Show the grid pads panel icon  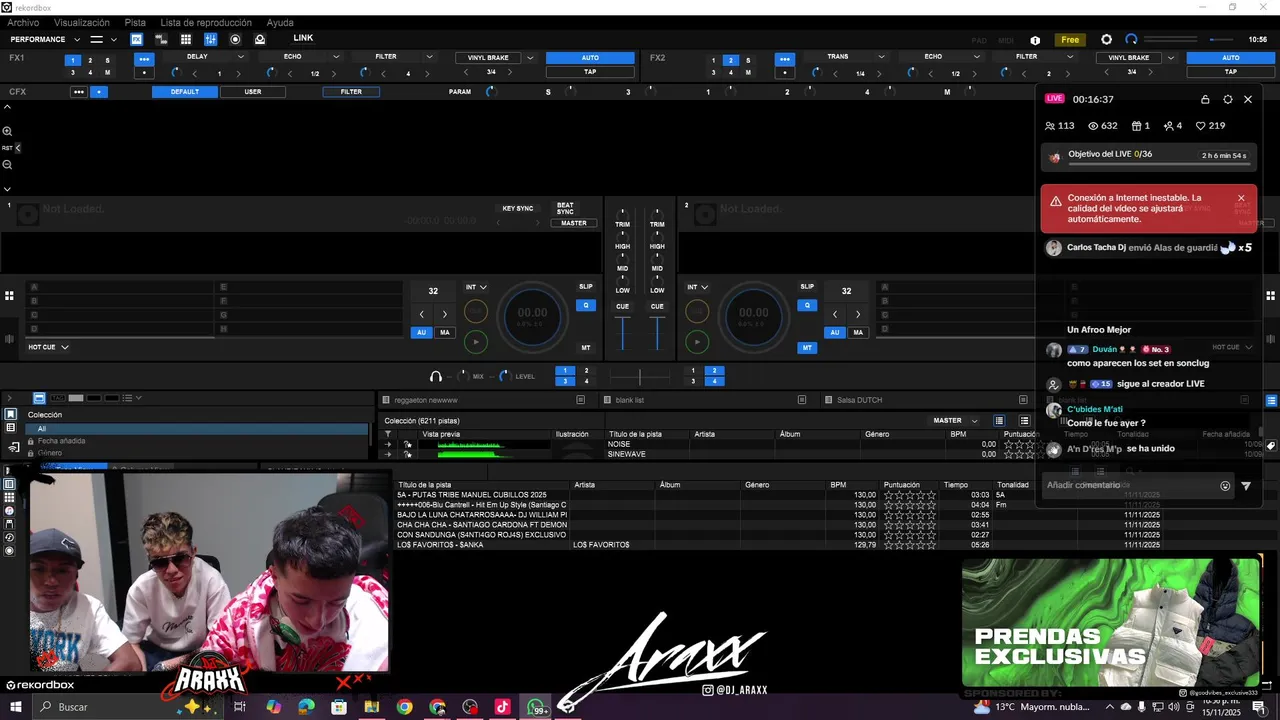186,39
